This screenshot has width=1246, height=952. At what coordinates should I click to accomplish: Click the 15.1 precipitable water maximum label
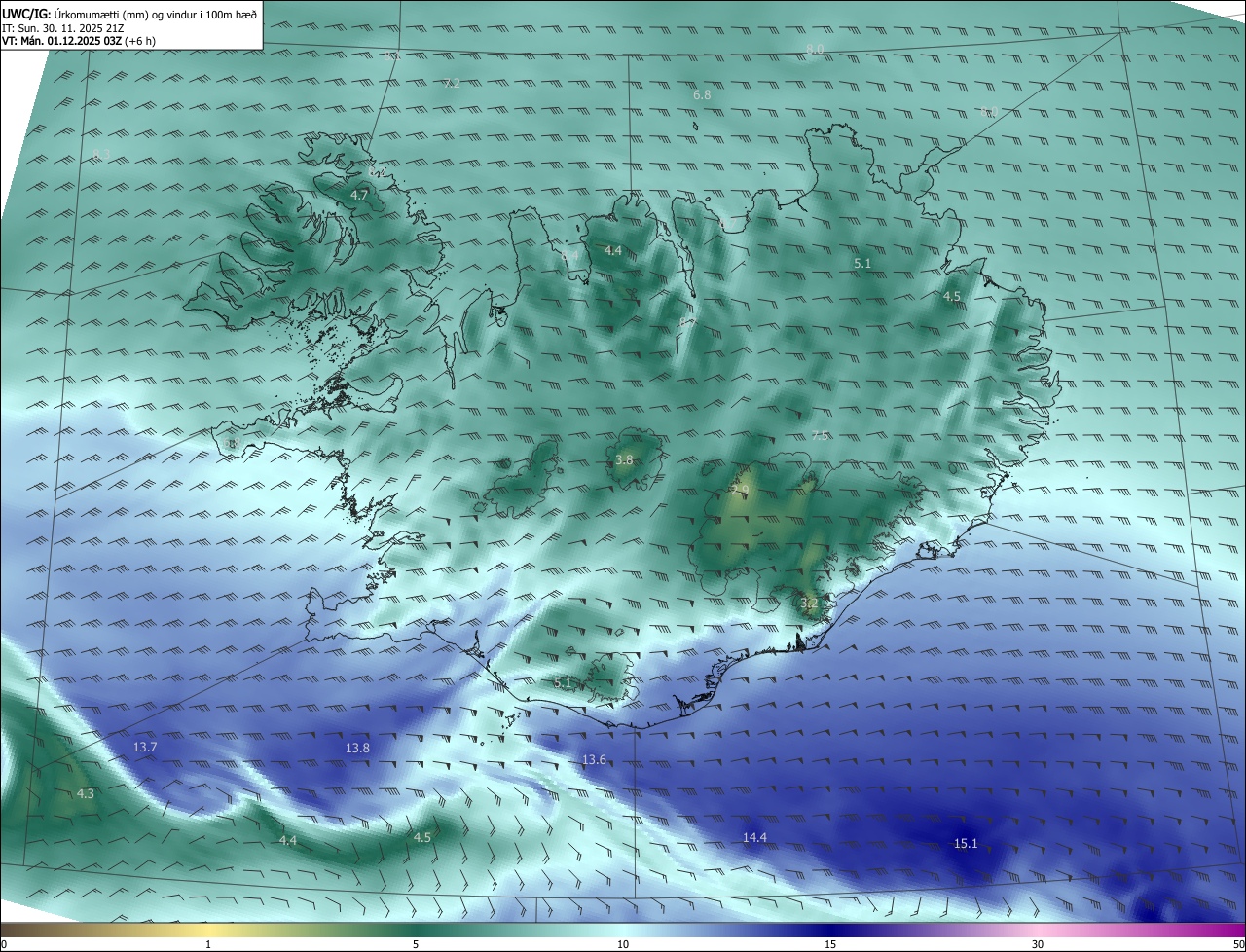click(x=966, y=844)
